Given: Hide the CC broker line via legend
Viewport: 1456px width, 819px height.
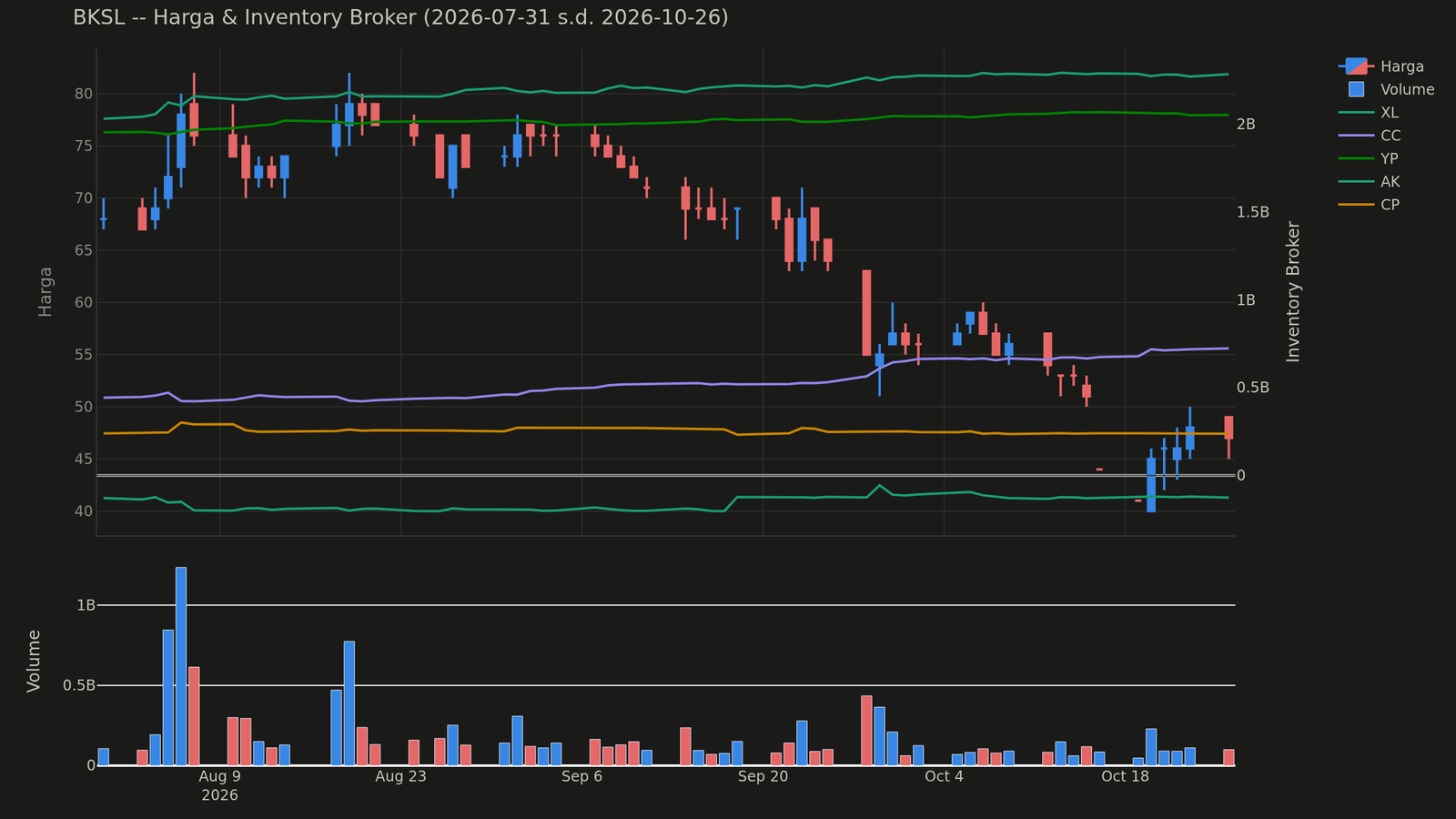Looking at the screenshot, I should [x=1370, y=136].
